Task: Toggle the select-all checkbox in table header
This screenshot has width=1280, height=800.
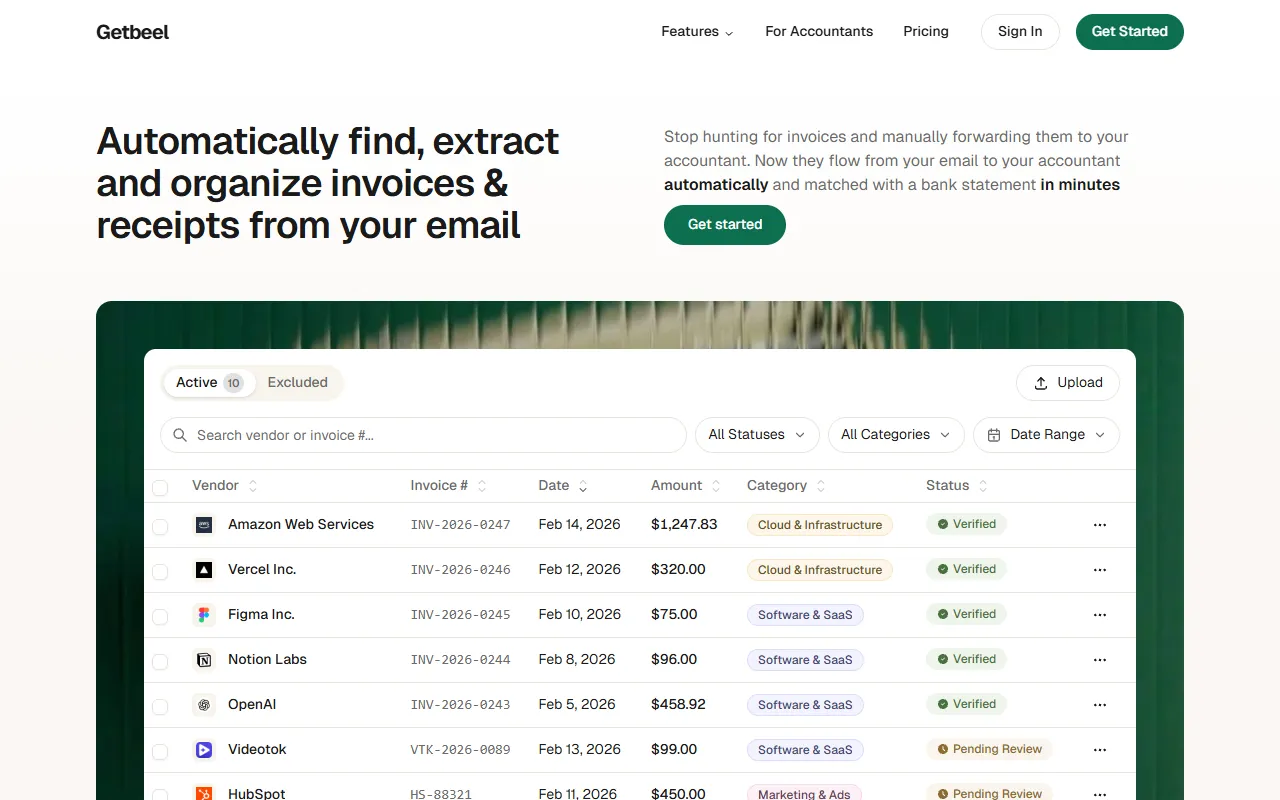Action: [x=160, y=488]
